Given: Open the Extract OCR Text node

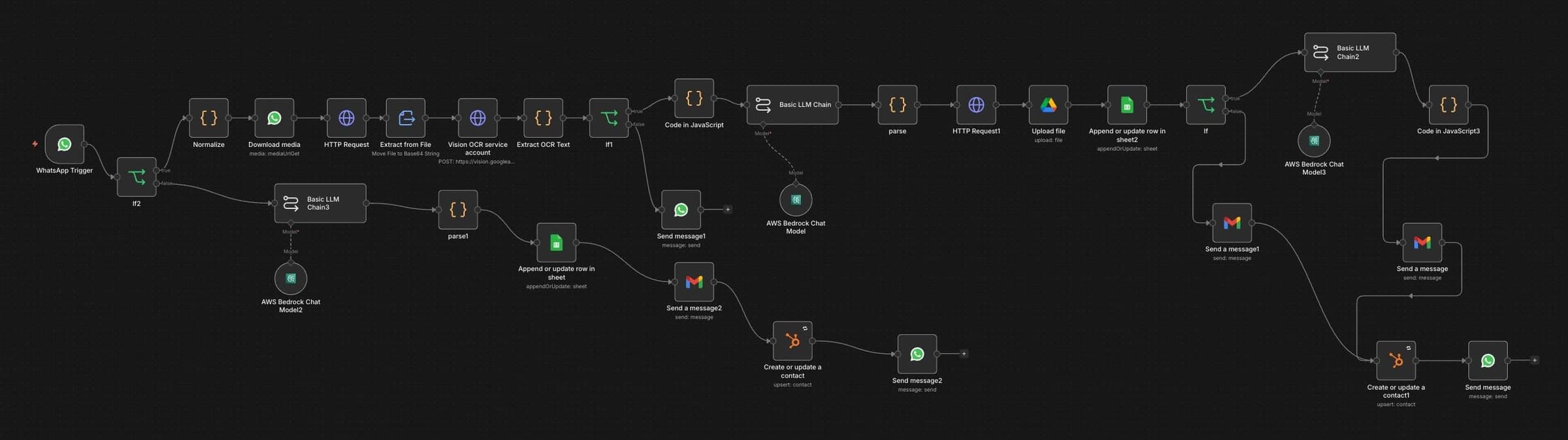Looking at the screenshot, I should pyautogui.click(x=543, y=118).
